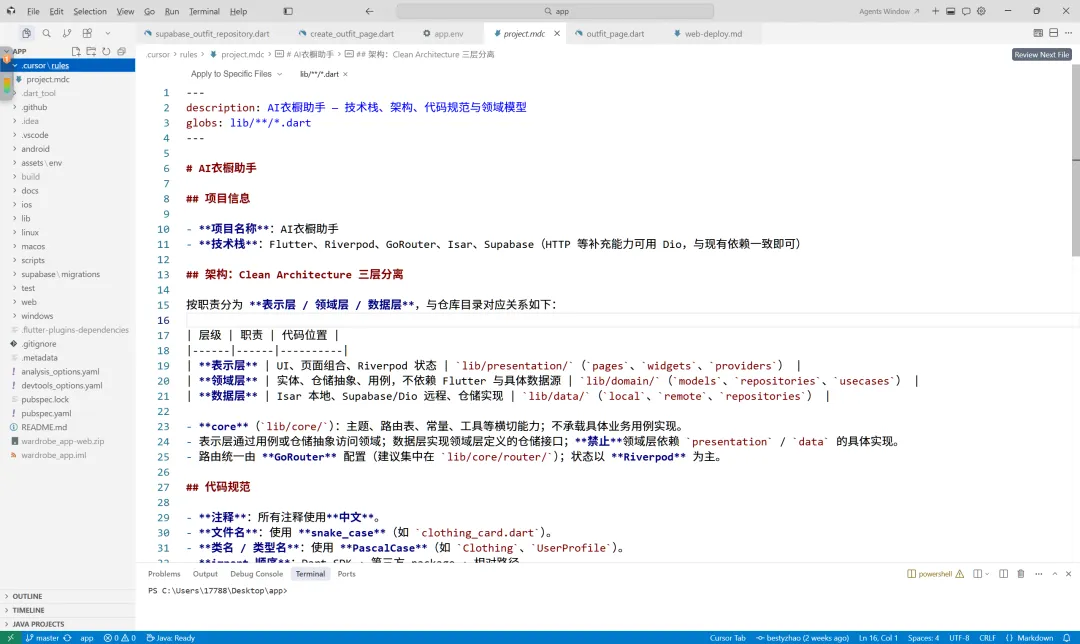Switch to the Ports panel tab
The height and width of the screenshot is (644, 1080).
346,574
